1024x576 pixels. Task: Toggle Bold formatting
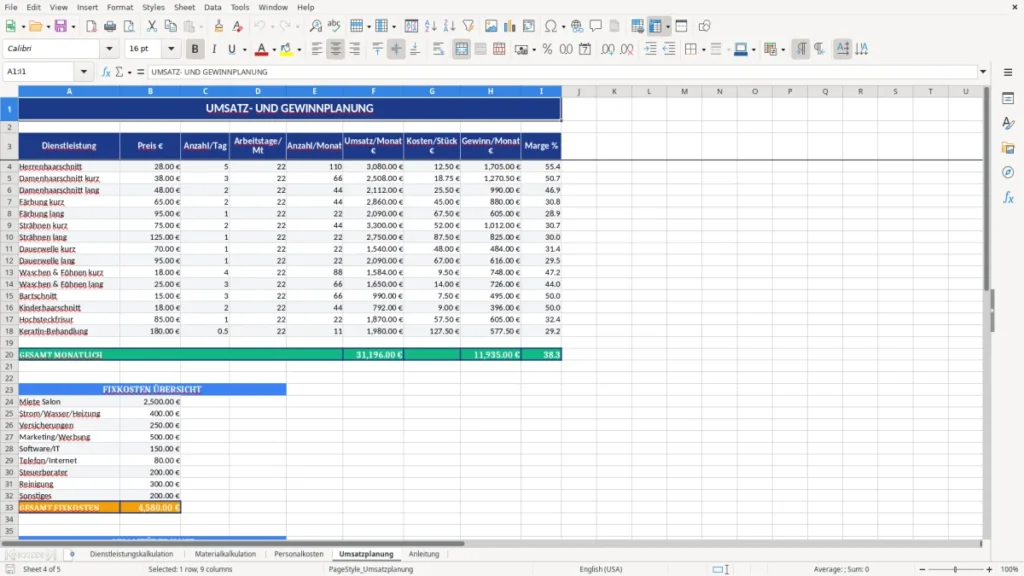pyautogui.click(x=195, y=49)
